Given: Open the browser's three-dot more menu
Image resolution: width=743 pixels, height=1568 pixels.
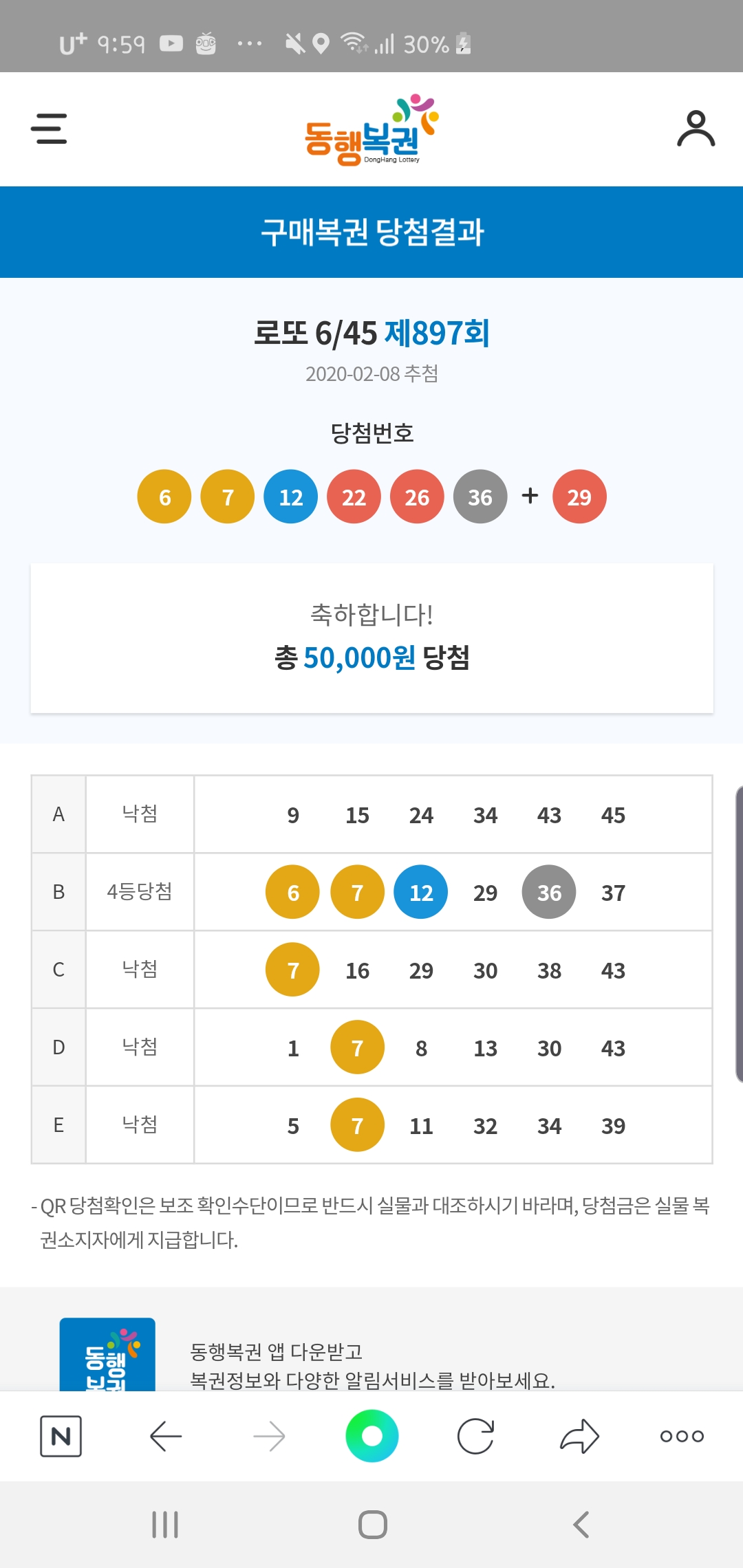Looking at the screenshot, I should pos(681,1436).
